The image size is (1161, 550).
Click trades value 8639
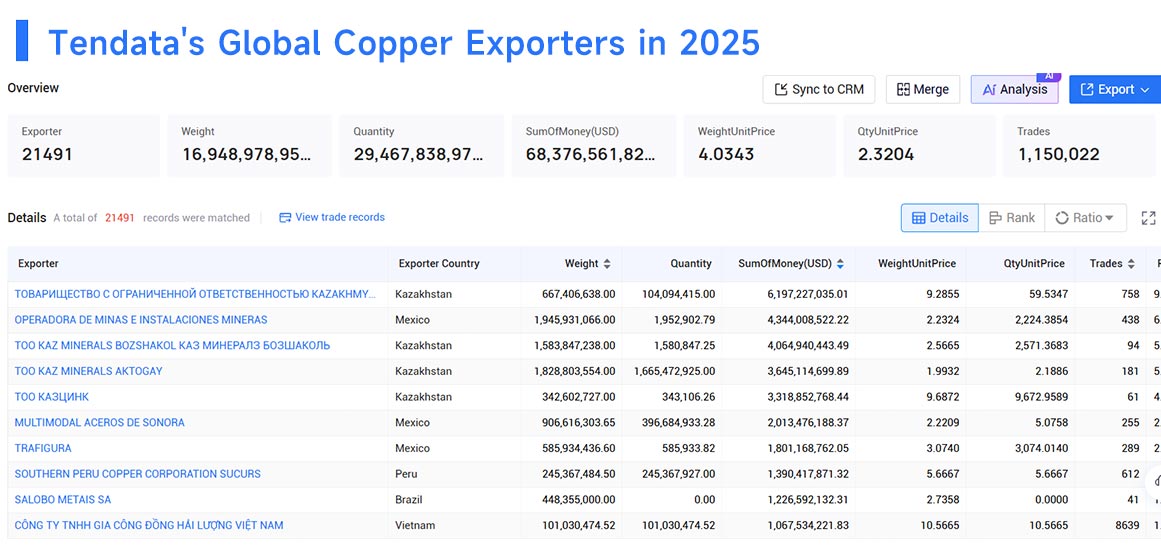[1128, 526]
